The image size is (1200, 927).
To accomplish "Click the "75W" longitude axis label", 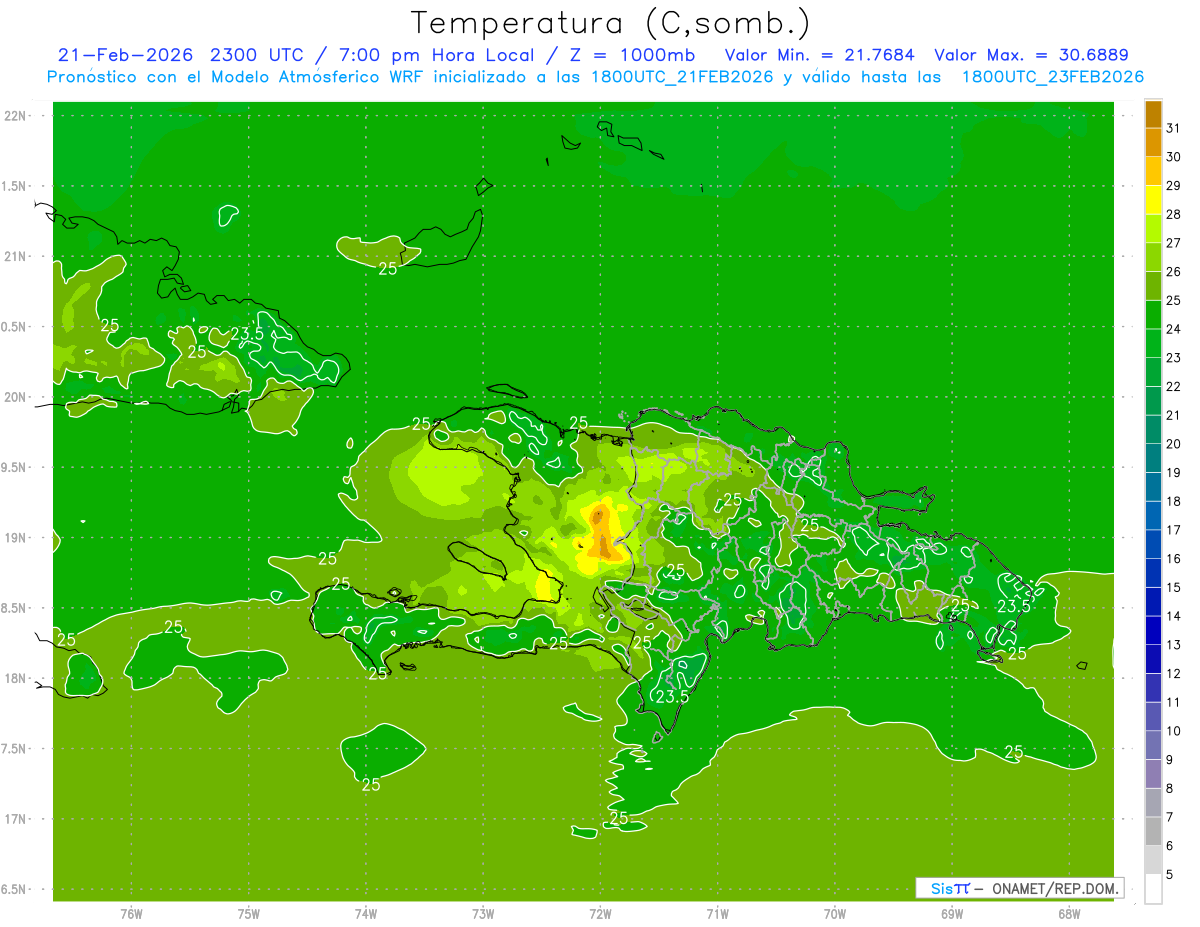I will click(x=248, y=914).
